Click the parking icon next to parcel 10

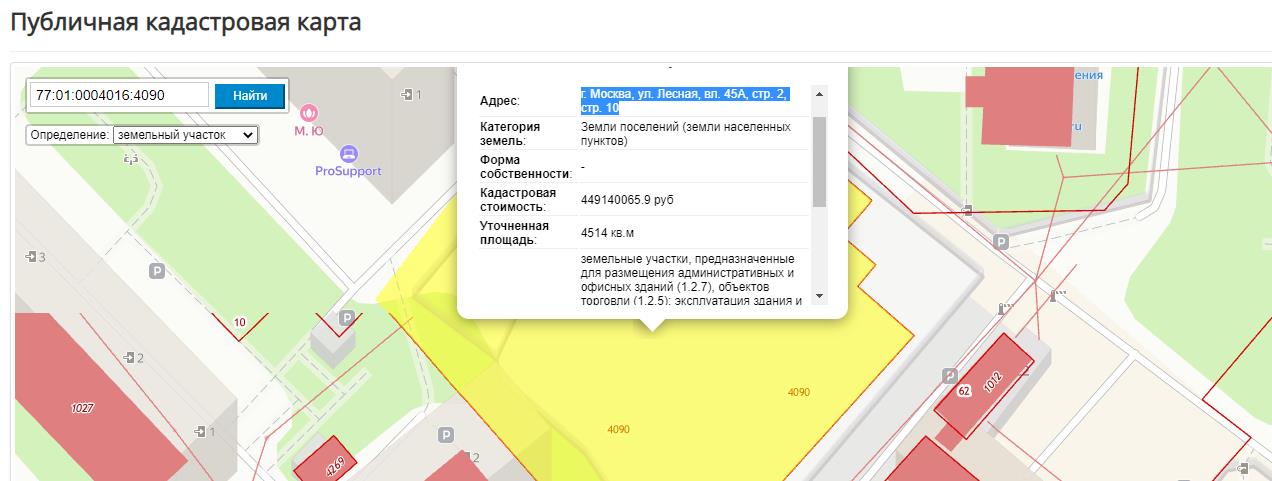click(x=347, y=318)
